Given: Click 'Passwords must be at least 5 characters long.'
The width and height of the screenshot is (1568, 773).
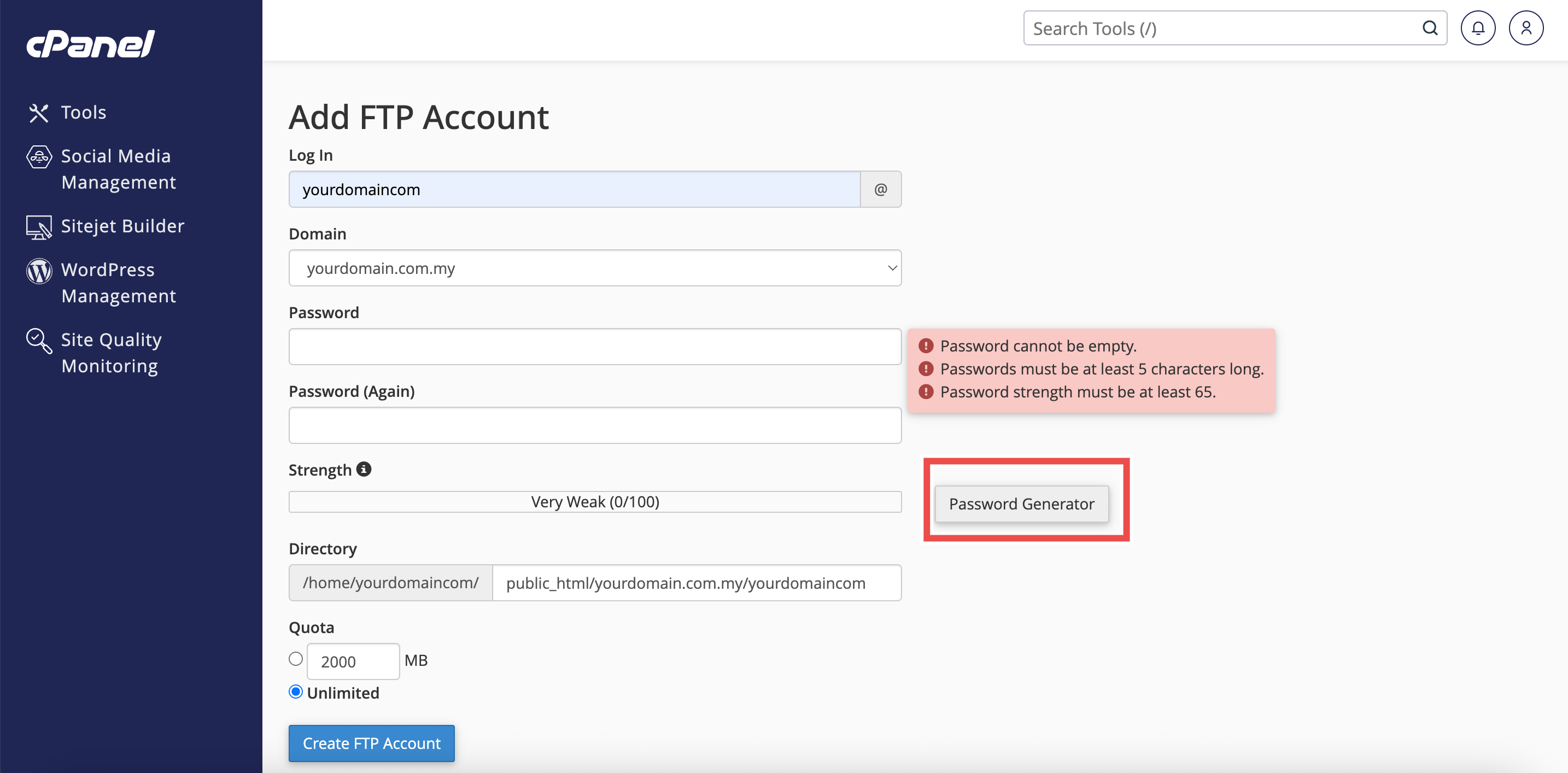Looking at the screenshot, I should tap(1102, 369).
